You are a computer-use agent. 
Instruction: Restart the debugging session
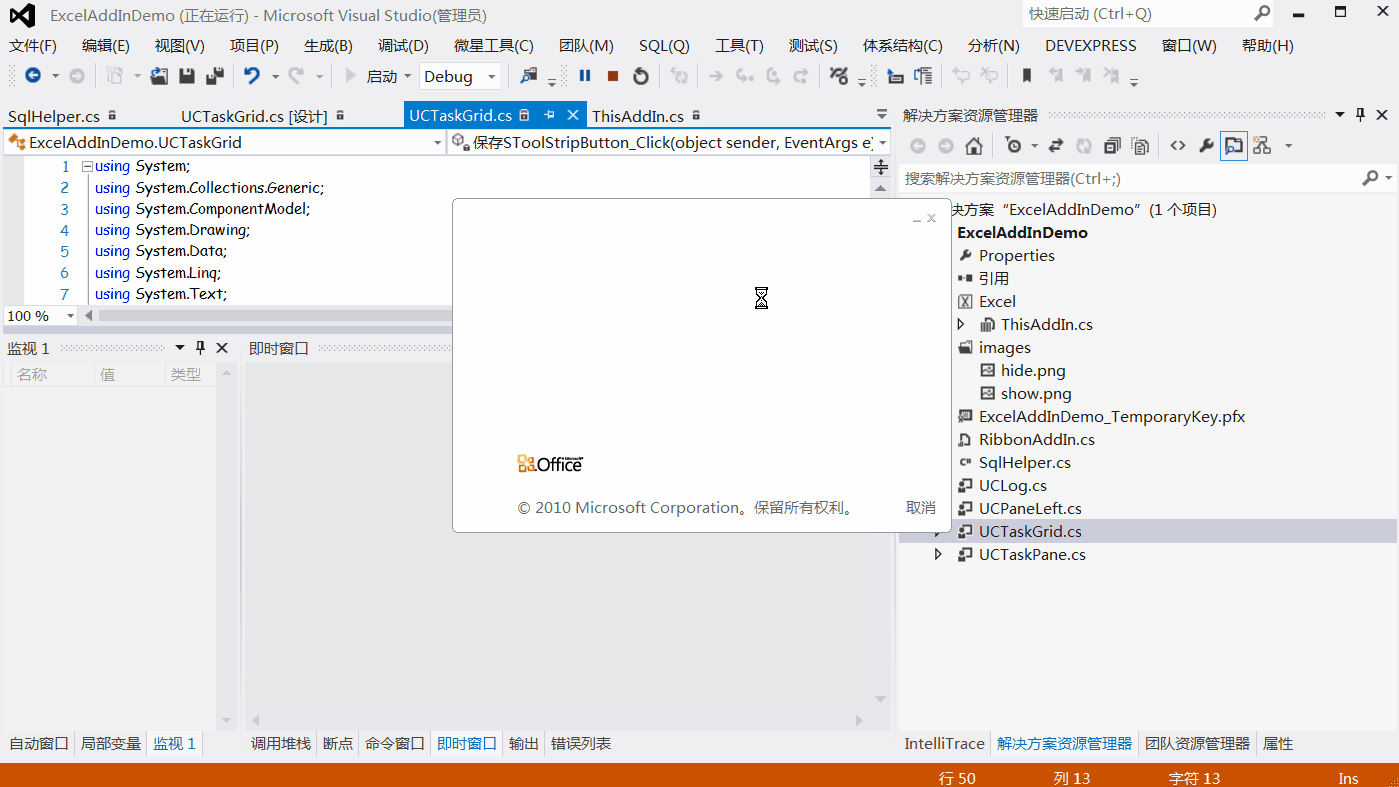click(x=641, y=76)
